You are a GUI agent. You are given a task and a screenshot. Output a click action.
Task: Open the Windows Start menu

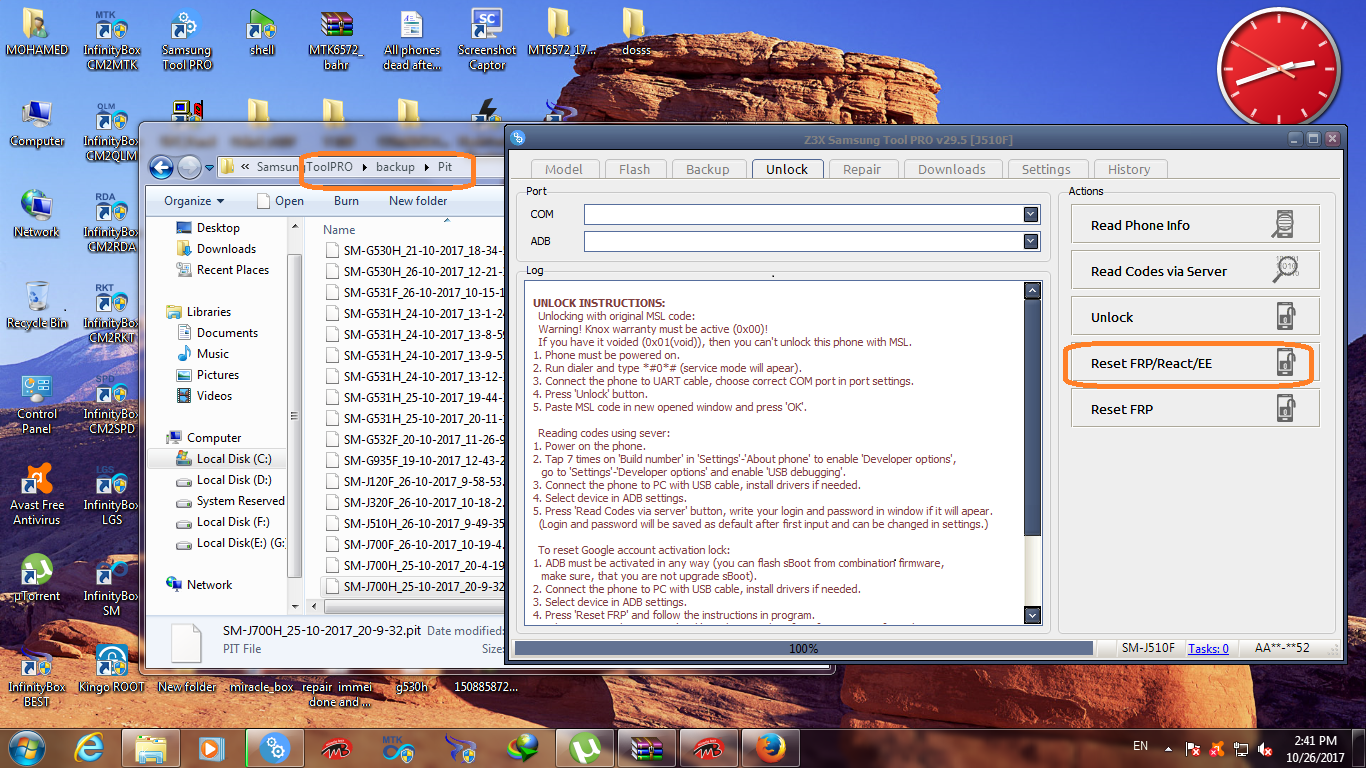26,747
